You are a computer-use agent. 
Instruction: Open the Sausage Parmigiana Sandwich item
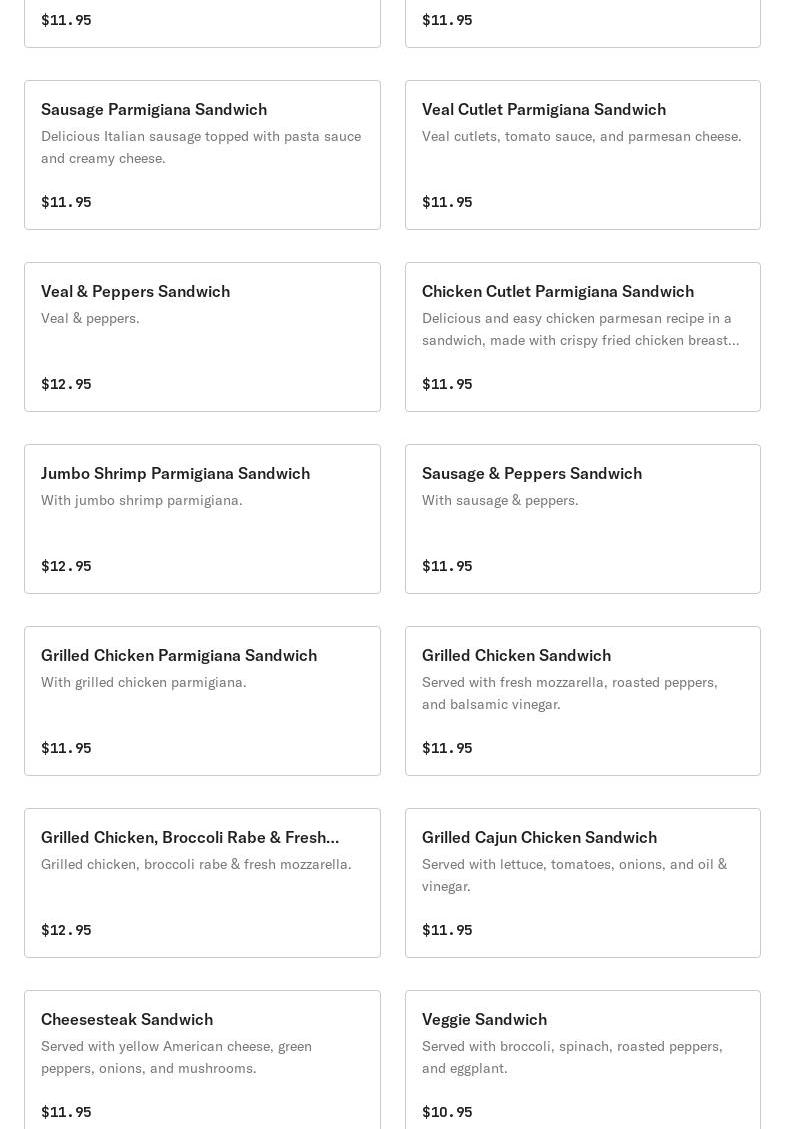click(202, 155)
